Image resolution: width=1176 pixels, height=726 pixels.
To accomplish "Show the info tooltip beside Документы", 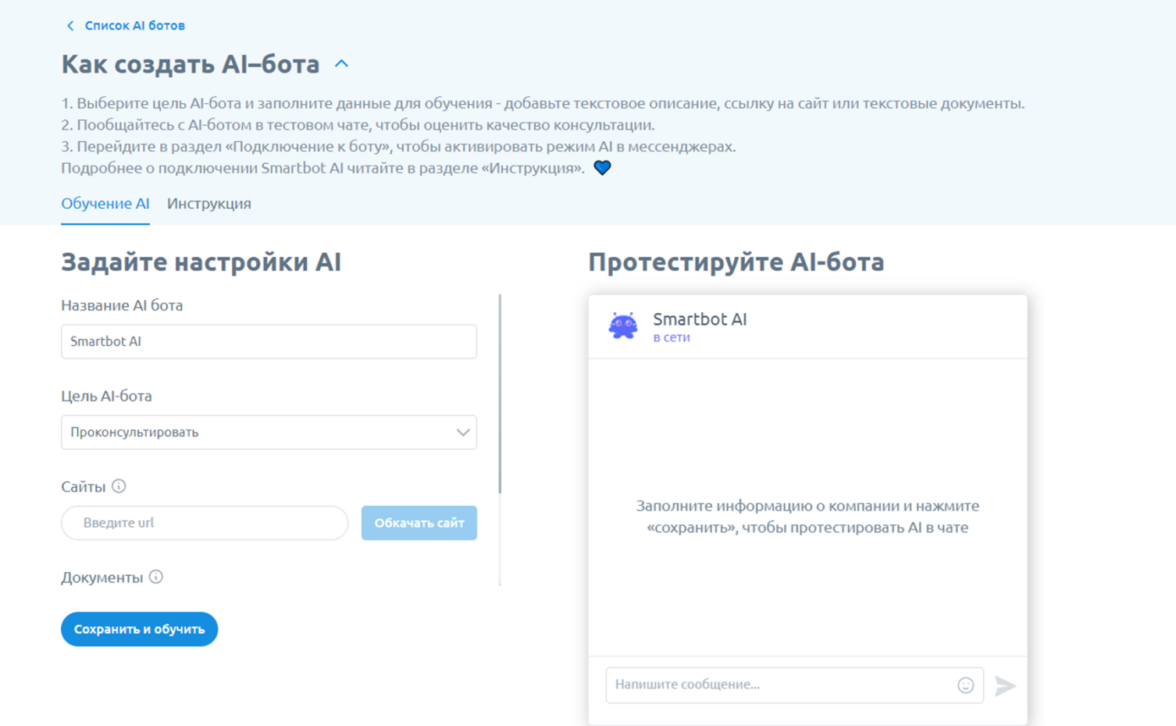I will [156, 577].
